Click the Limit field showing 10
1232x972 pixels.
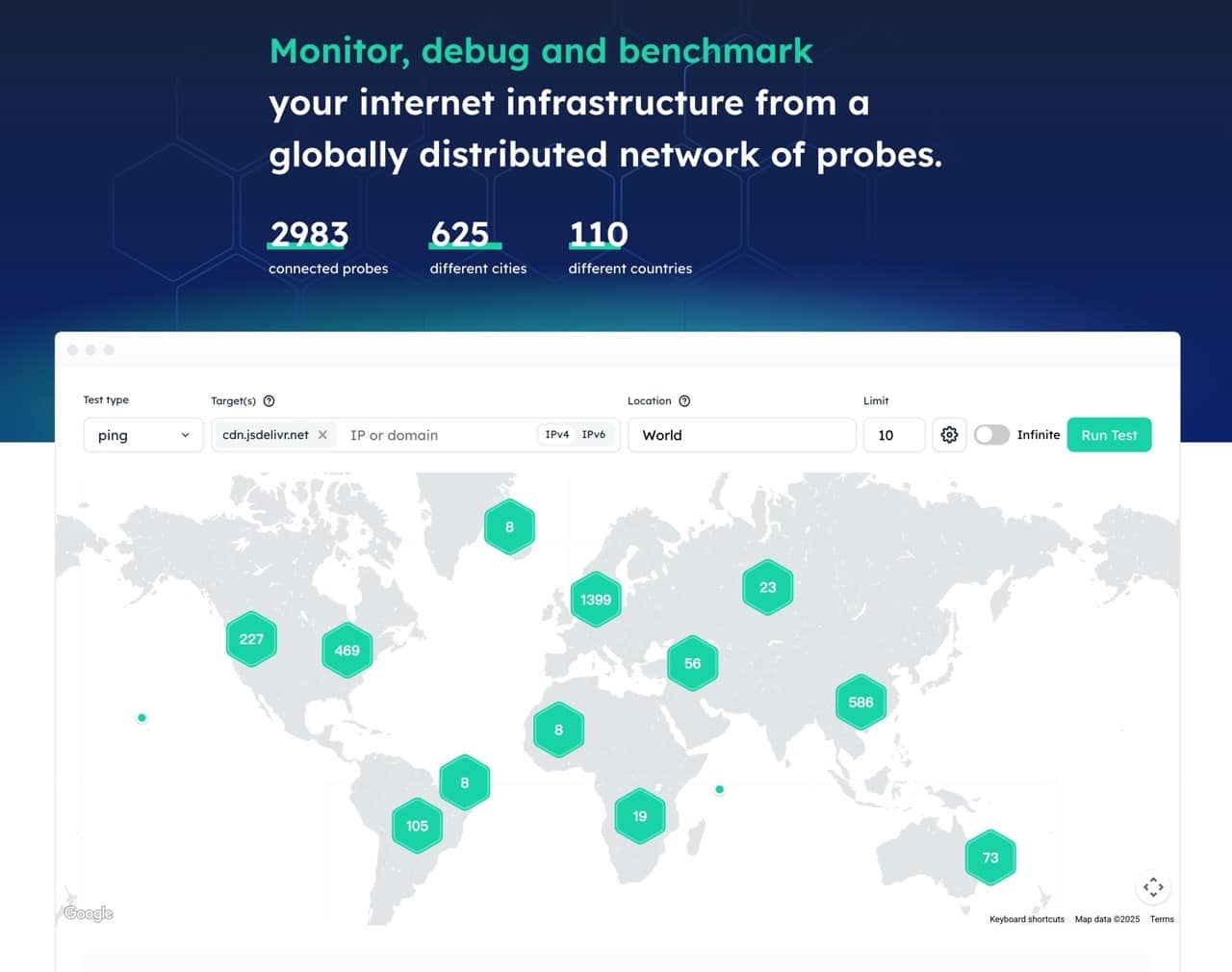(893, 435)
